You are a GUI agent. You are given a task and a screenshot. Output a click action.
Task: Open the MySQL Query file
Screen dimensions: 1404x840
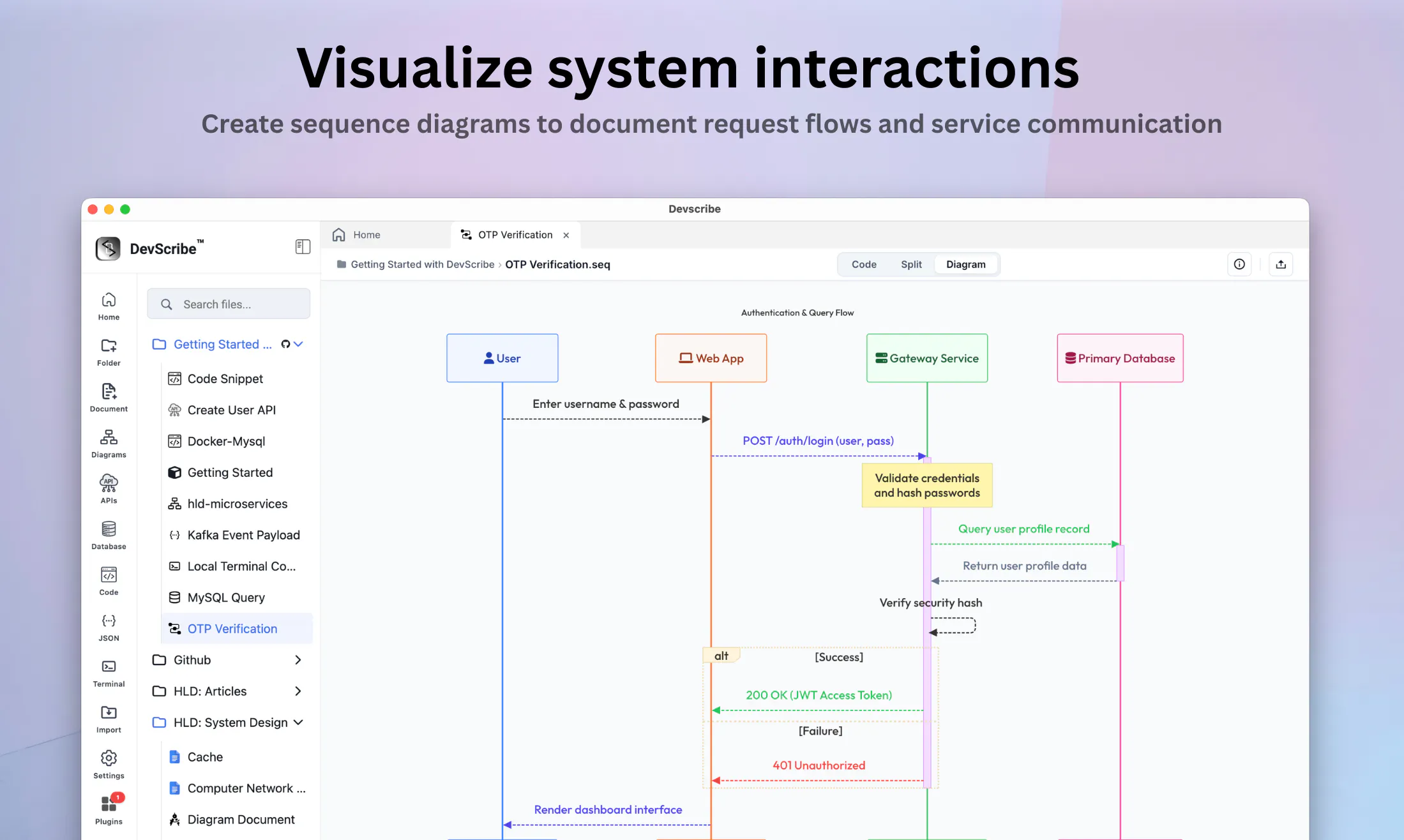pos(237,598)
